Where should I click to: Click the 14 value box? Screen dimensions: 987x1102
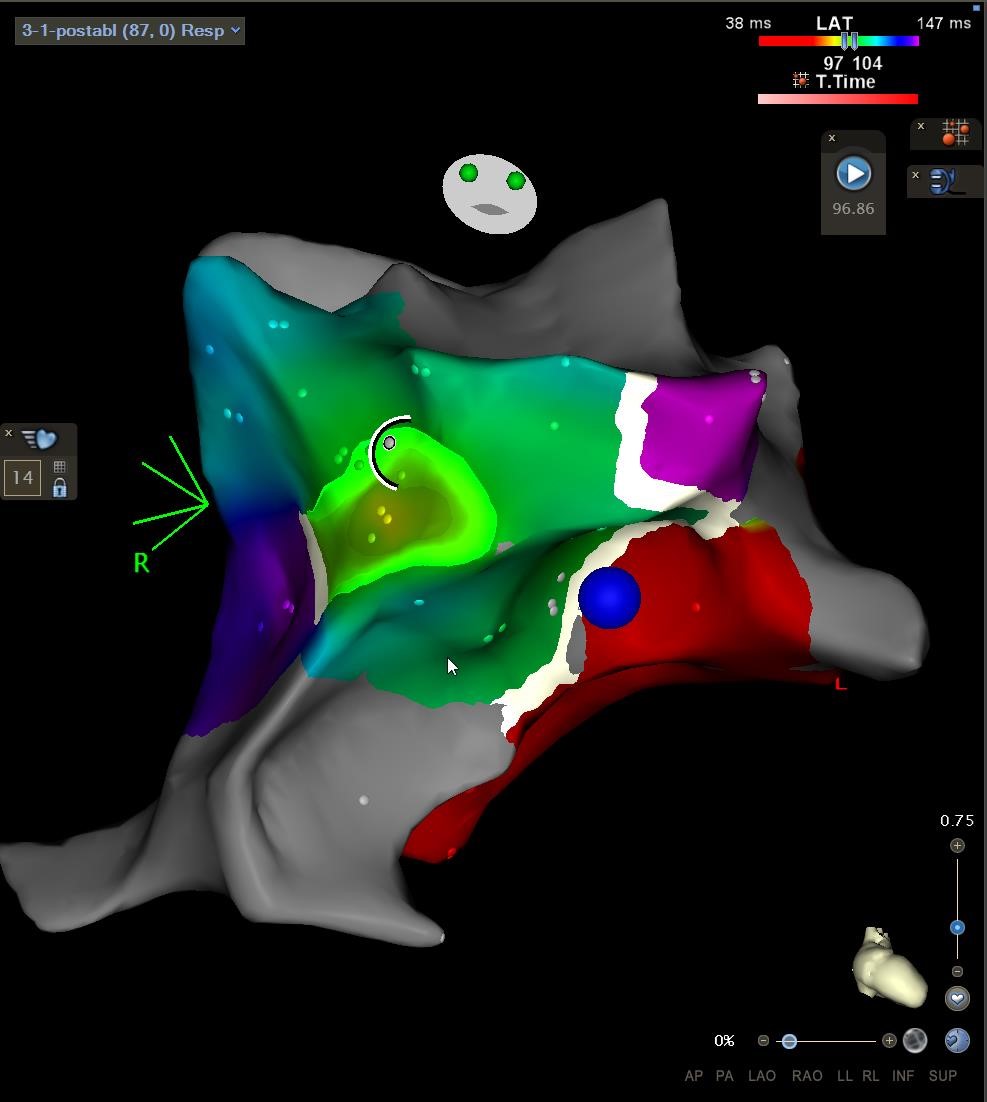point(22,478)
